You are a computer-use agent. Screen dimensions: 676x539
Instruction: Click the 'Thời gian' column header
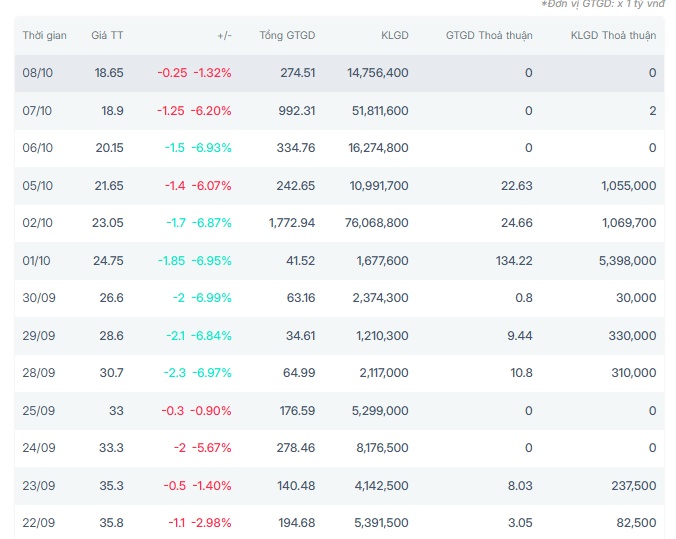point(44,35)
